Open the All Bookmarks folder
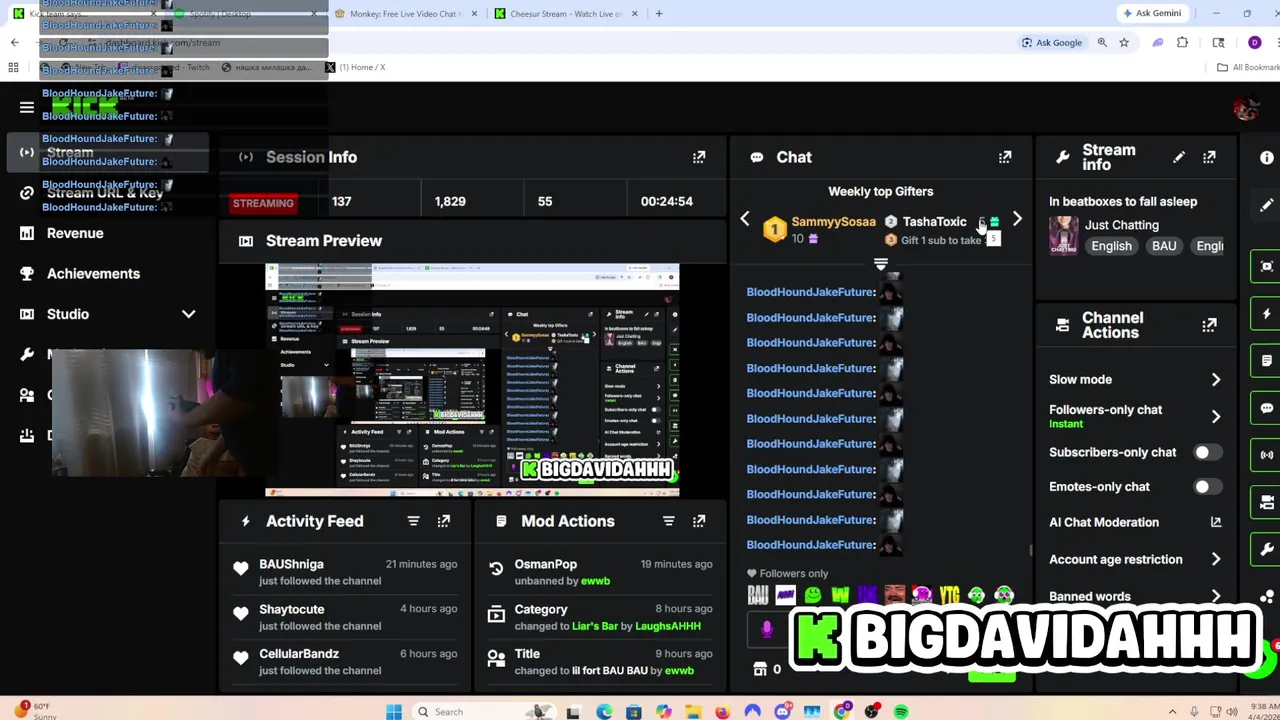 pos(1248,67)
